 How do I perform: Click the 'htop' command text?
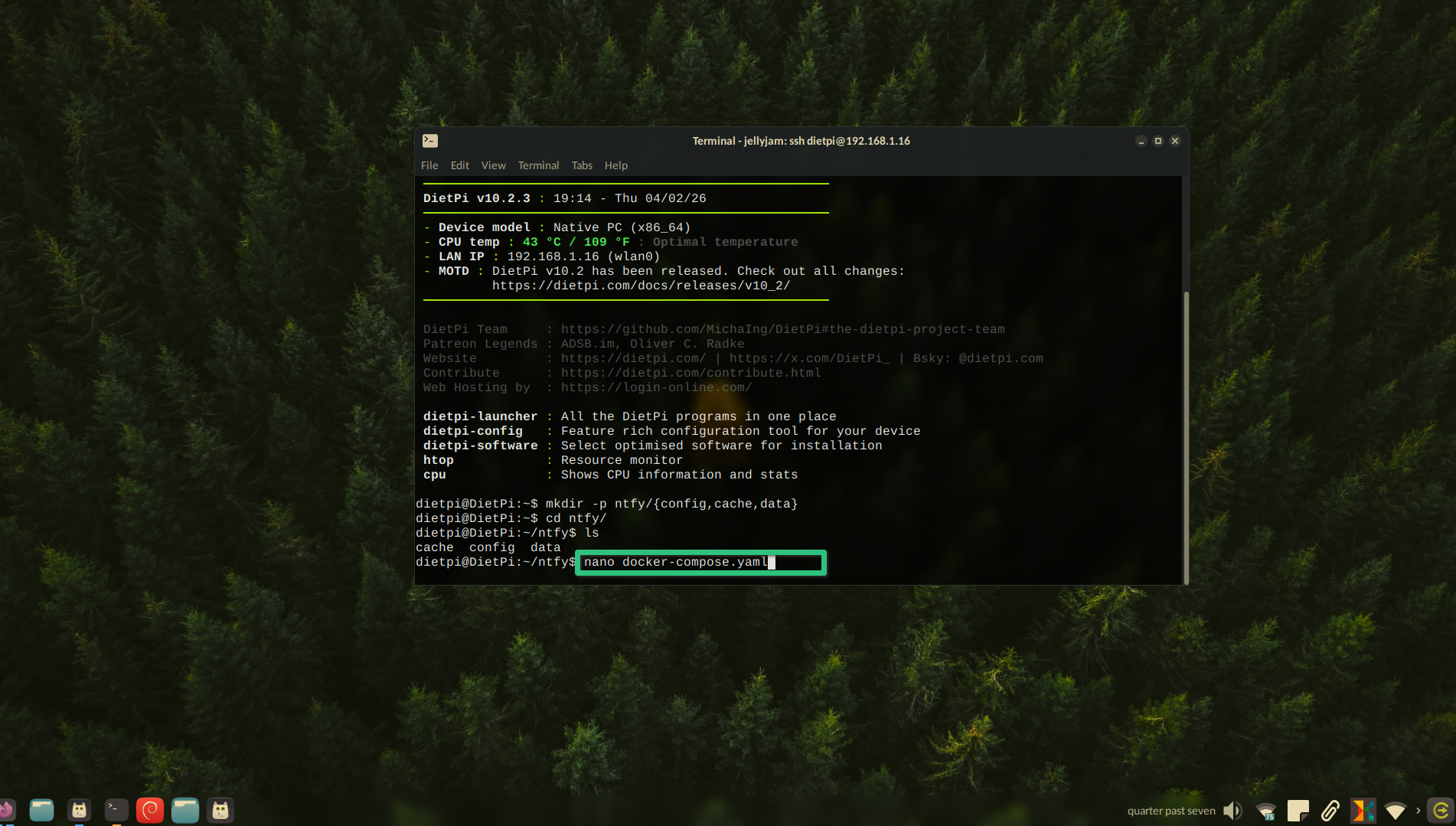point(438,460)
